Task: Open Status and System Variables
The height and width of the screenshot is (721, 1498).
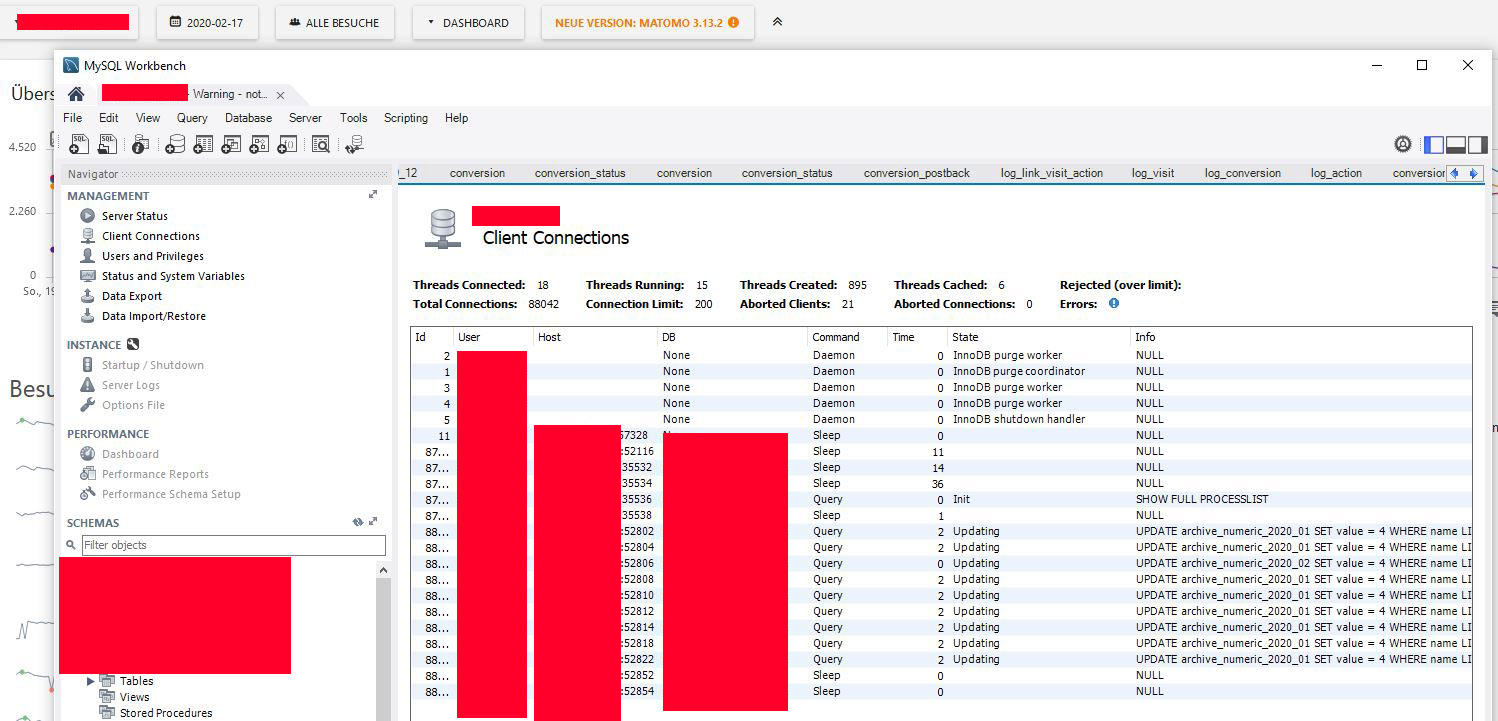Action: [173, 276]
